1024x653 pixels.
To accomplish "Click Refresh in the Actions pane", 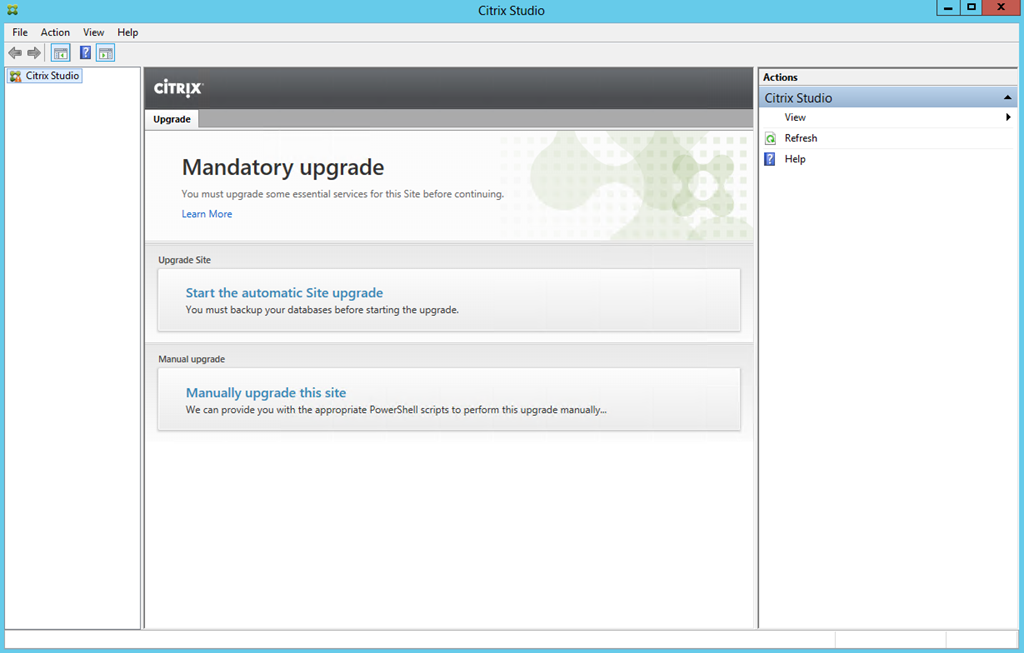I will coord(801,138).
